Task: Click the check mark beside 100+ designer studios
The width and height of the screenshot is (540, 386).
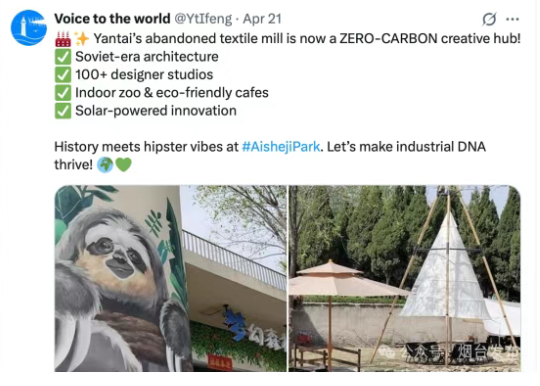Action: click(63, 75)
